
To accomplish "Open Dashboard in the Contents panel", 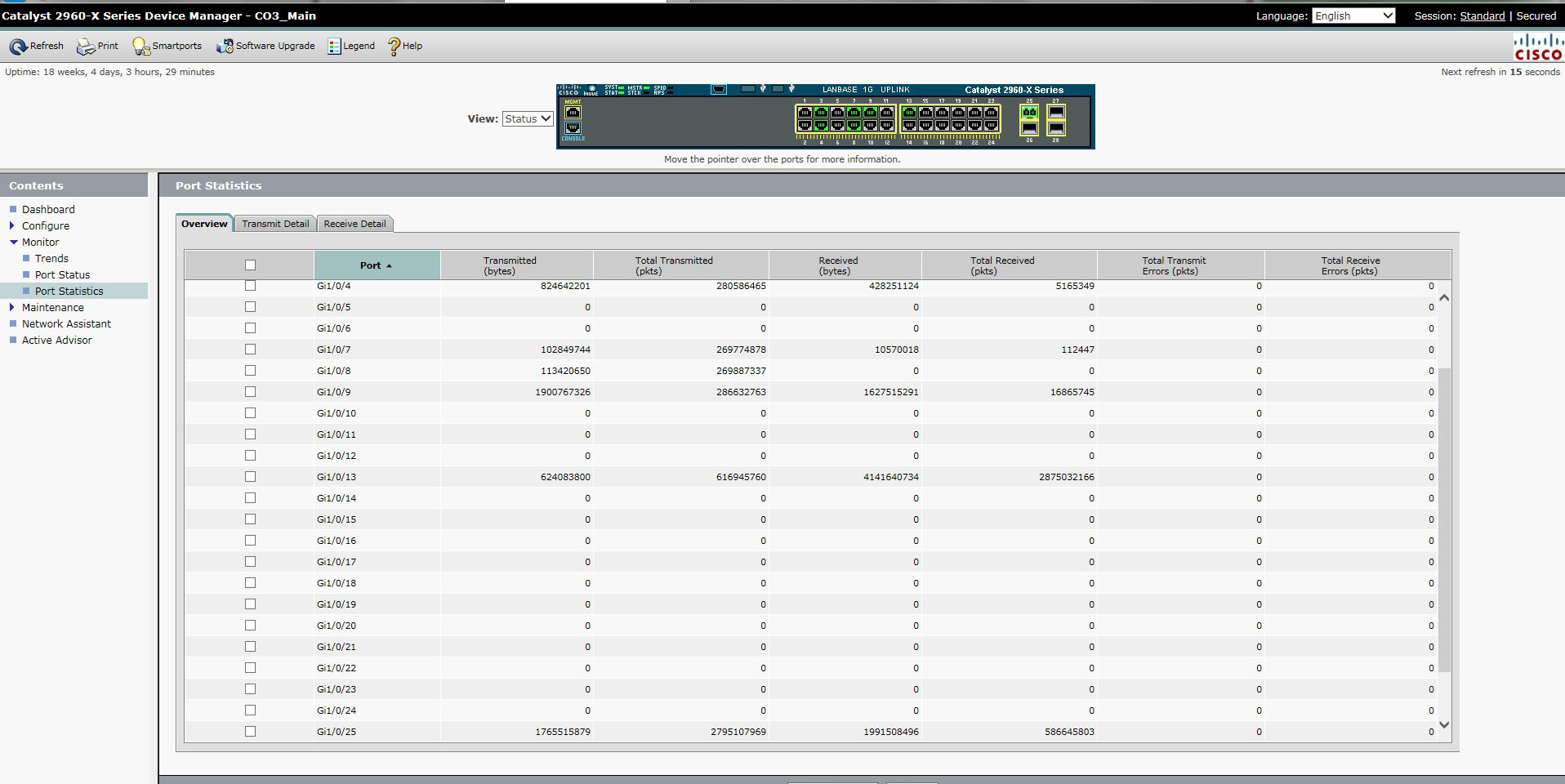I will [x=48, y=209].
